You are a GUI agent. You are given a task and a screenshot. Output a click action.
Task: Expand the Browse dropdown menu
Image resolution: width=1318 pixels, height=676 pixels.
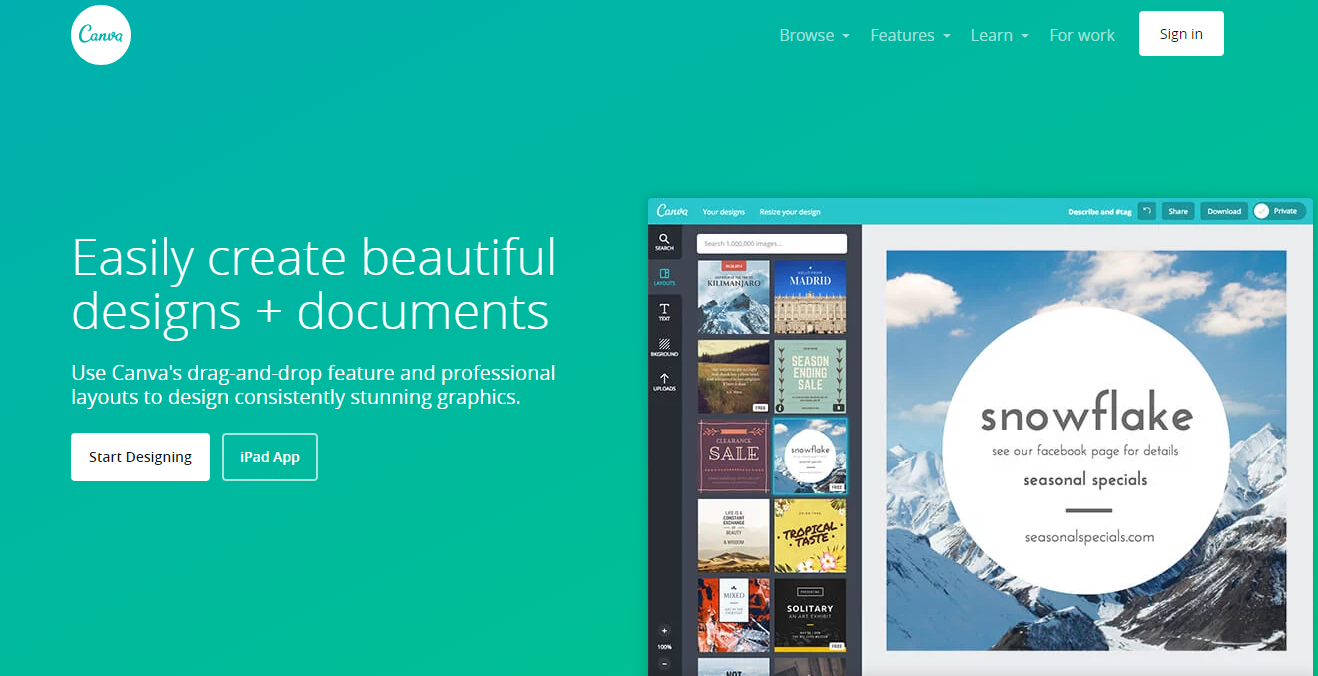pyautogui.click(x=814, y=35)
